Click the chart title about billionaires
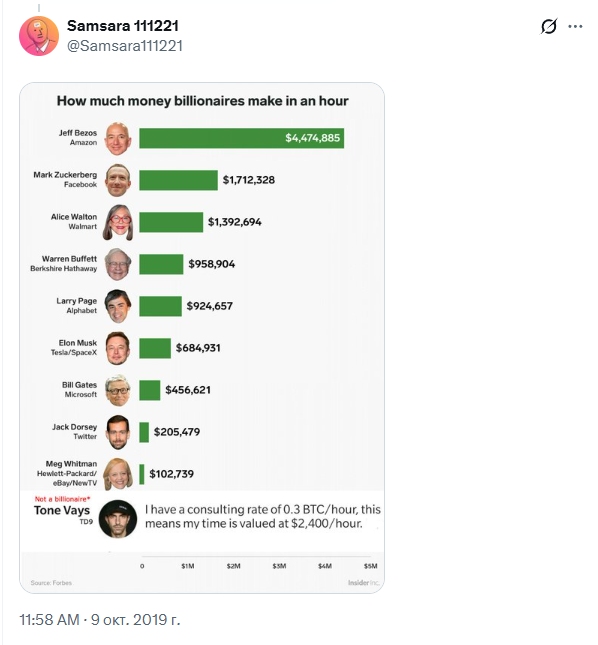This screenshot has height=645, width=598. coord(202,101)
